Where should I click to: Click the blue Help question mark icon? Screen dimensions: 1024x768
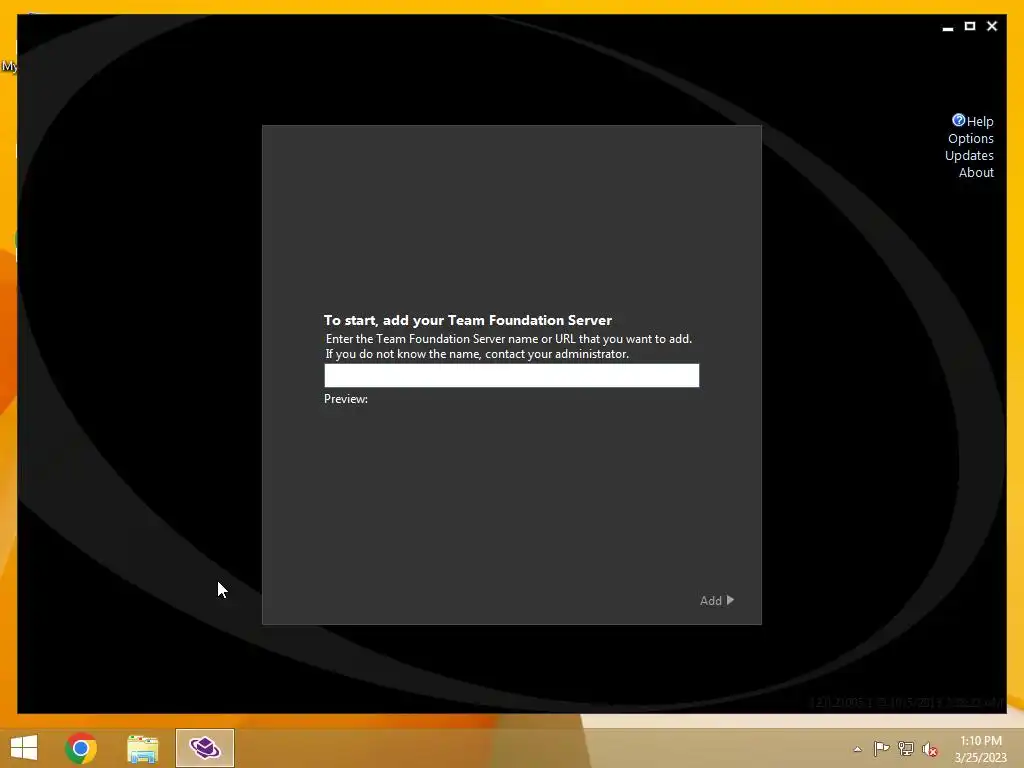tap(958, 120)
